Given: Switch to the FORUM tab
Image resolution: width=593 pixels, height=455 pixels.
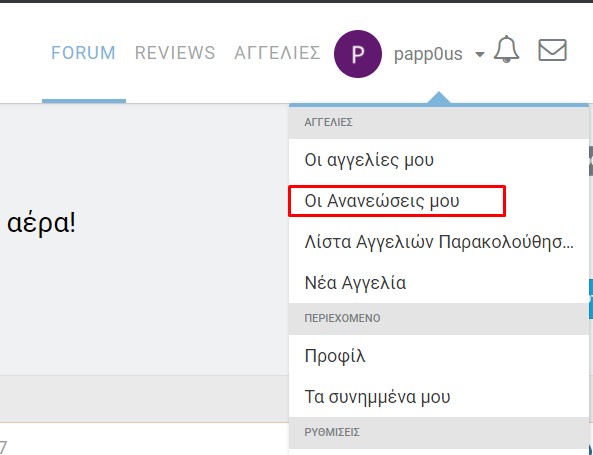Looking at the screenshot, I should (84, 53).
